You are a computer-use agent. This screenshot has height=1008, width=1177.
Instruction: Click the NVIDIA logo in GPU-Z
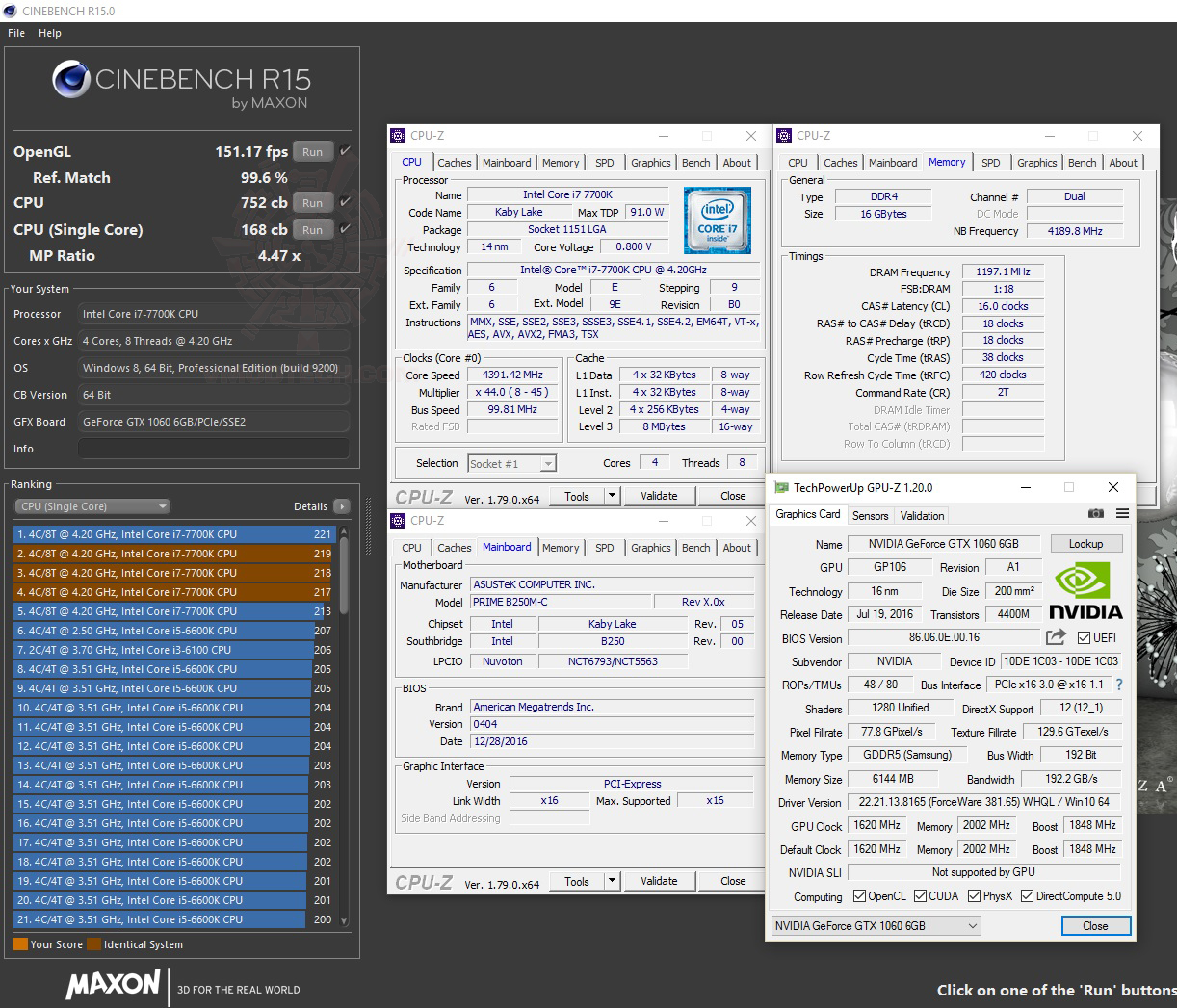(x=1085, y=590)
